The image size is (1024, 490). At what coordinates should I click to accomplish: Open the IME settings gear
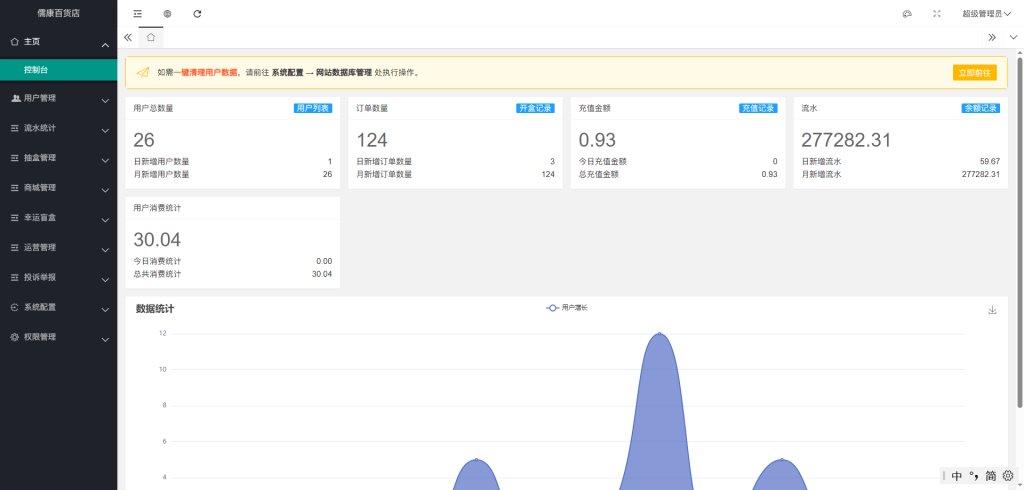(x=1008, y=476)
